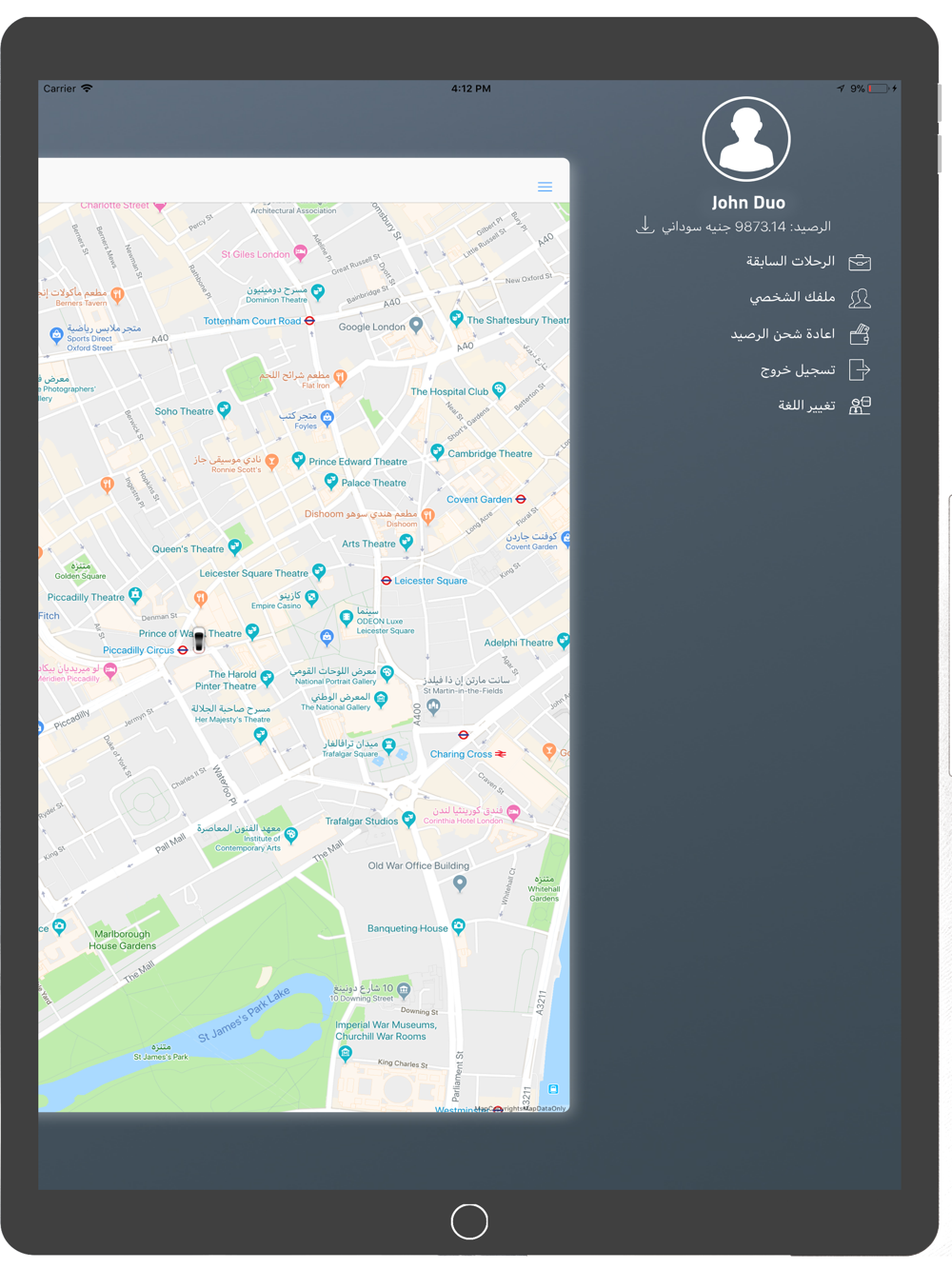This screenshot has height=1270, width=952.
Task: Tap the Her Majesty's Theatre map pin
Action: 260,735
